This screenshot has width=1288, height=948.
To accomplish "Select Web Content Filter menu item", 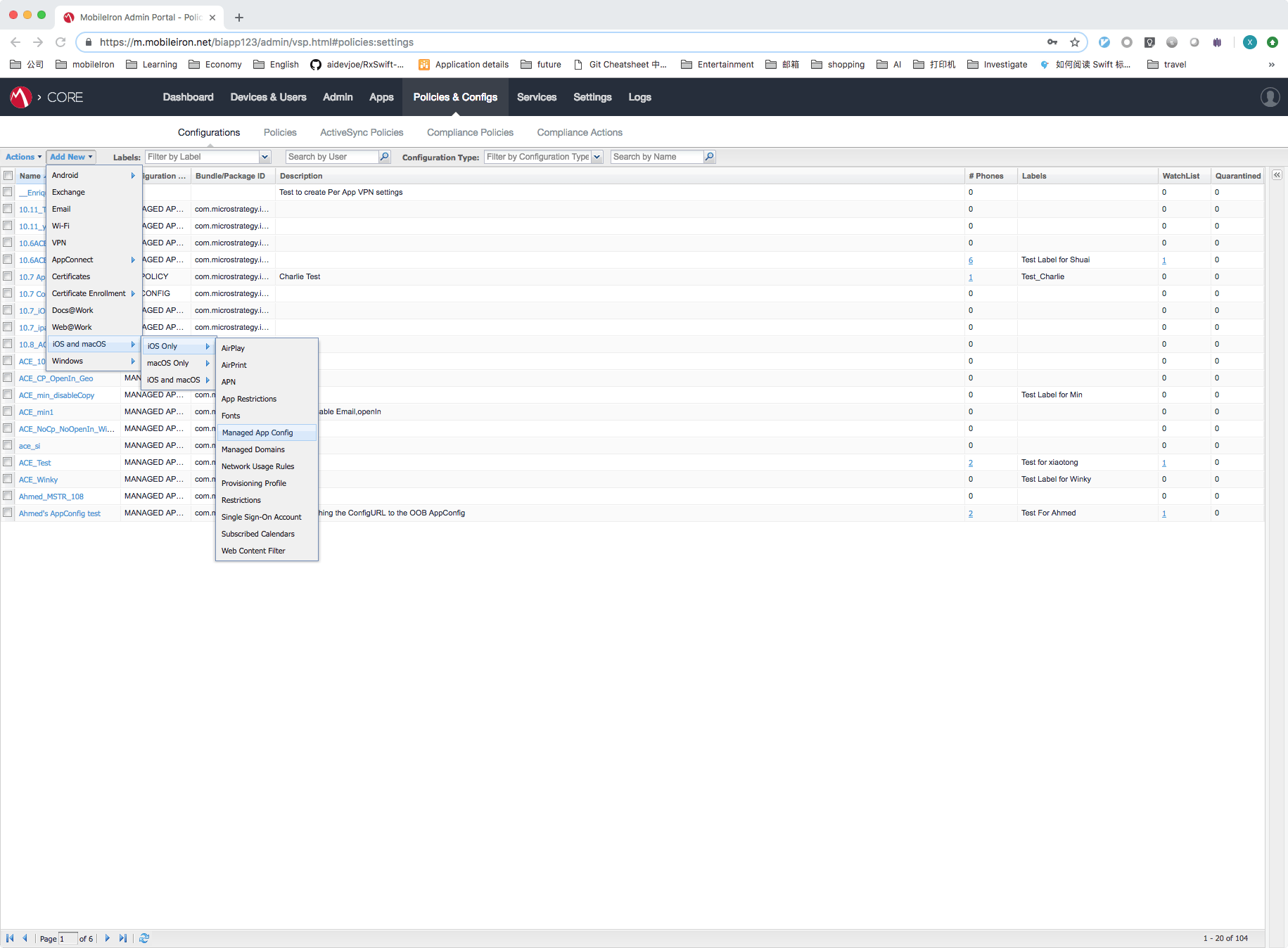I will pyautogui.click(x=267, y=551).
